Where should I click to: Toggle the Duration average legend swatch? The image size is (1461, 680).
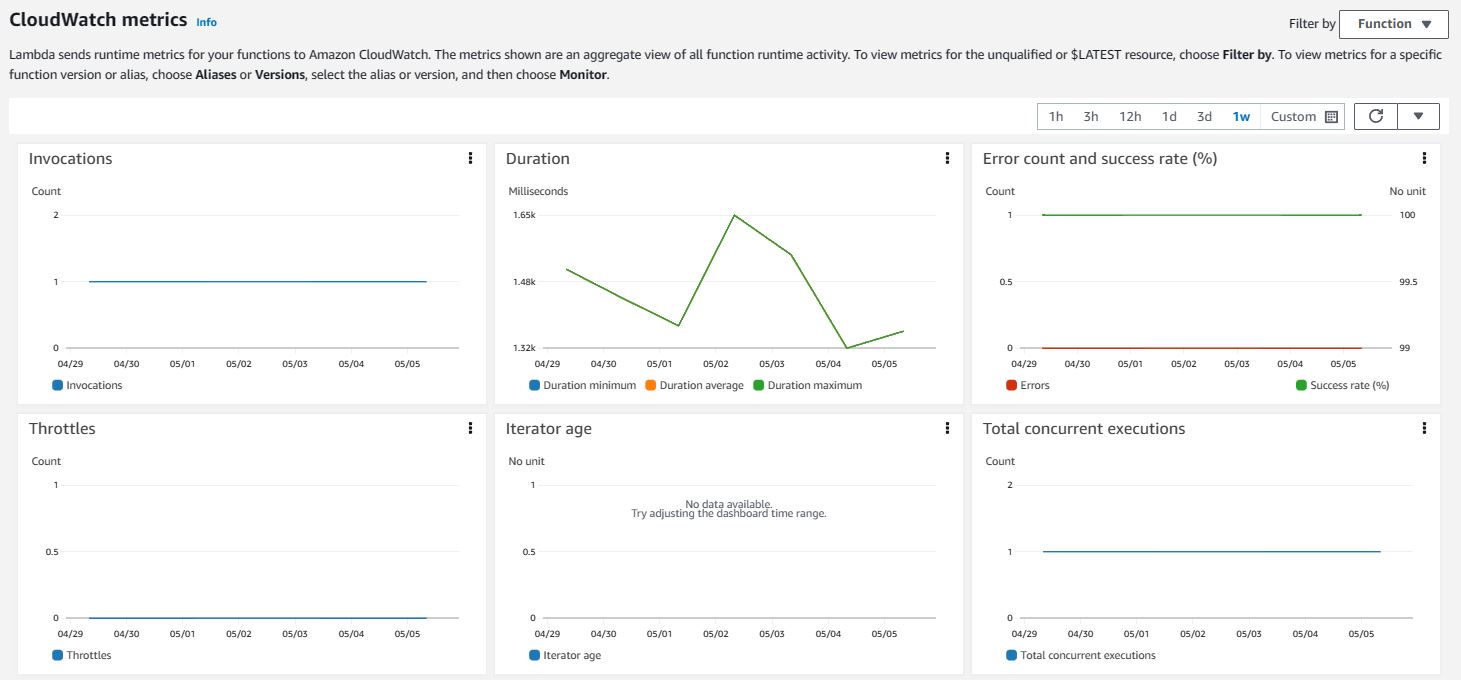tap(650, 385)
